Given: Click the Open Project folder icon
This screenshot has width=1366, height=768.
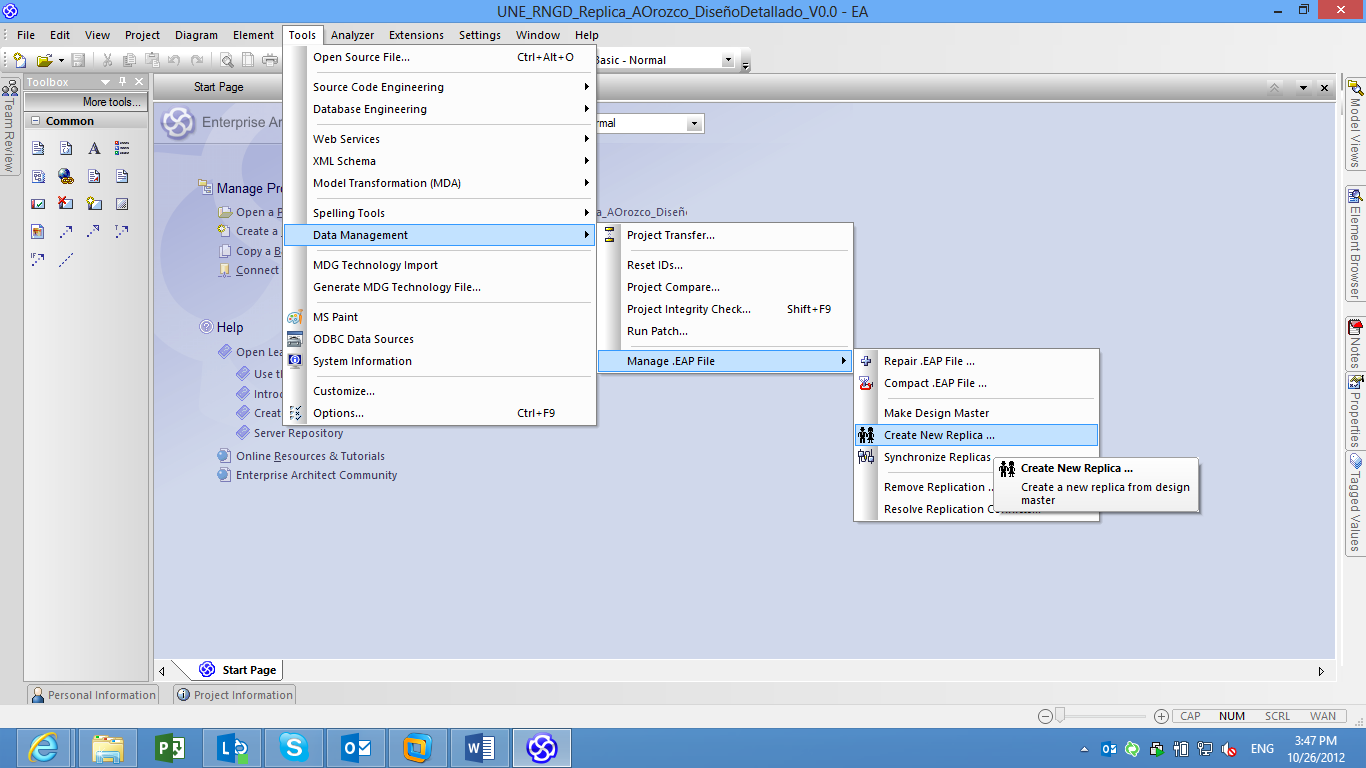Looking at the screenshot, I should (x=44, y=60).
